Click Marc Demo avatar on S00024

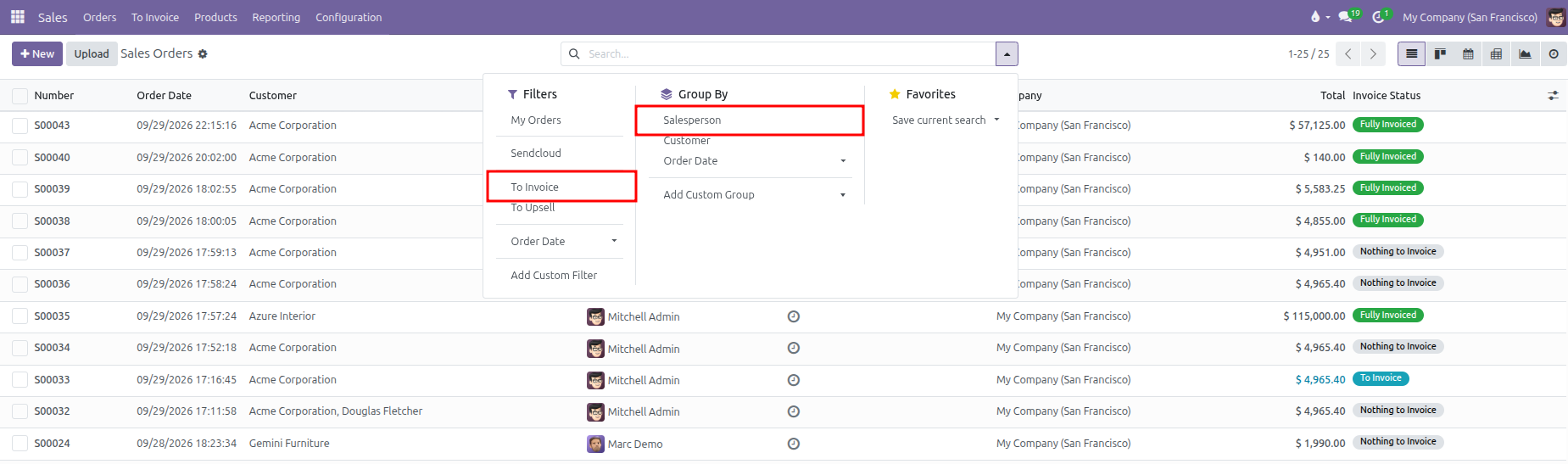[x=595, y=444]
